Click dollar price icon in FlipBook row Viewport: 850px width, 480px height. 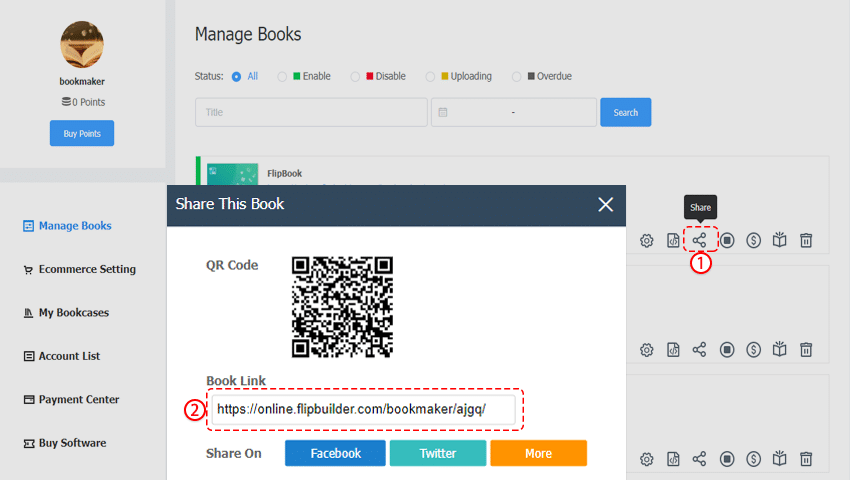point(754,240)
